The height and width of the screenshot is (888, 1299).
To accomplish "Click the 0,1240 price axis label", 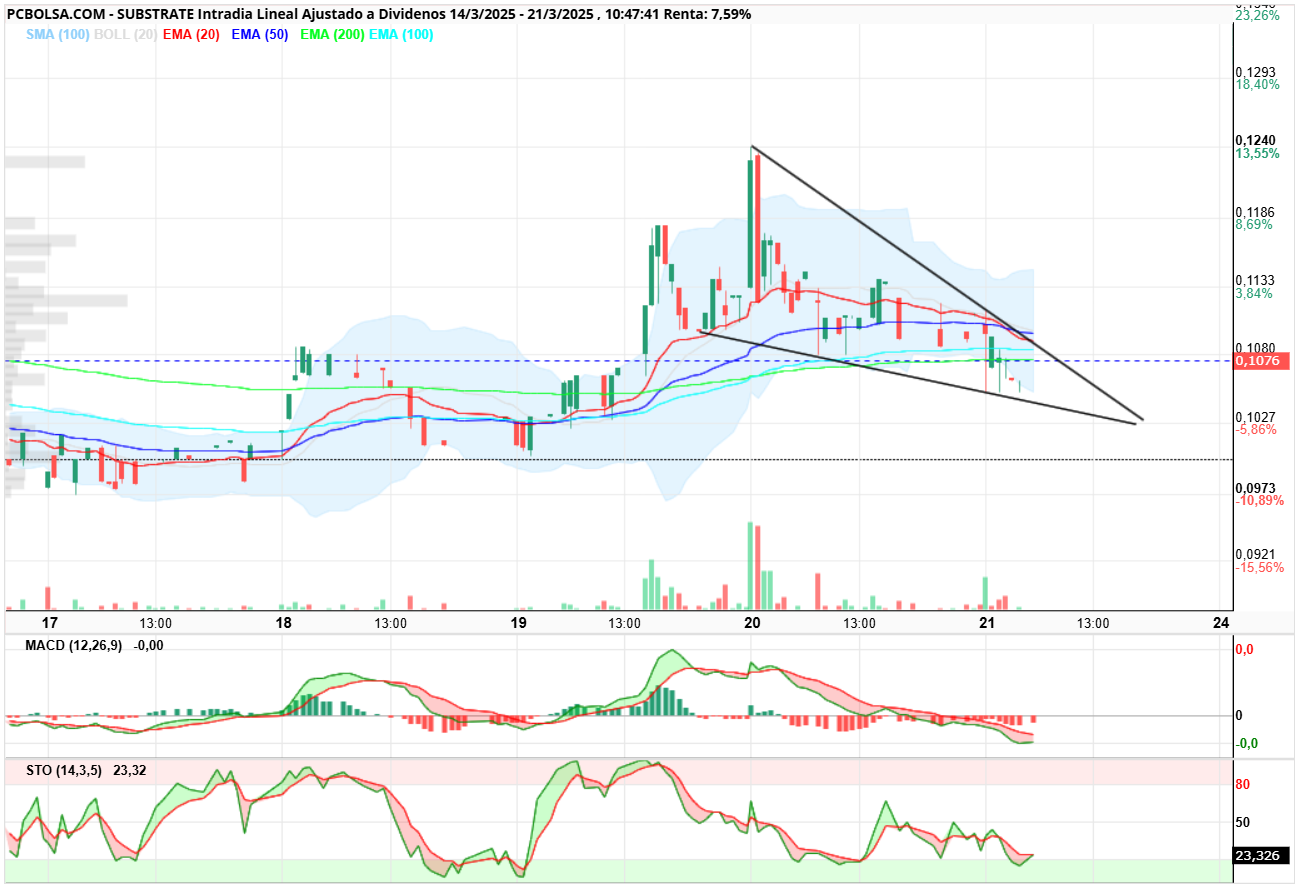I will (x=1255, y=140).
